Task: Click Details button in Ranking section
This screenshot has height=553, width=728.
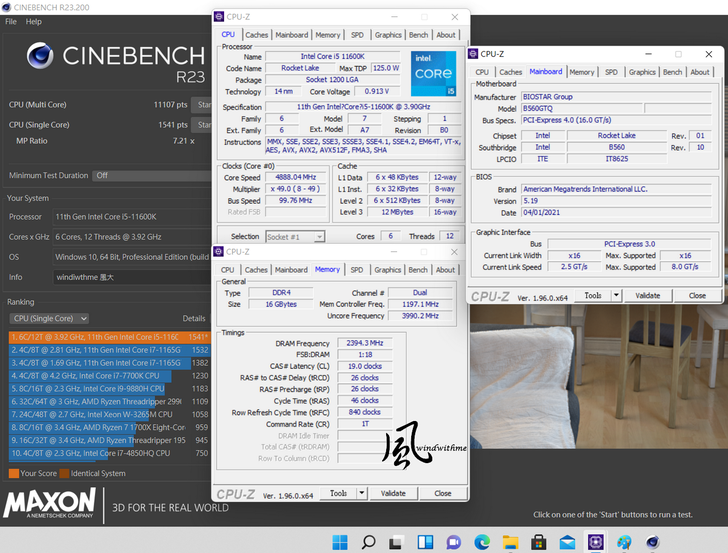Action: pos(194,318)
